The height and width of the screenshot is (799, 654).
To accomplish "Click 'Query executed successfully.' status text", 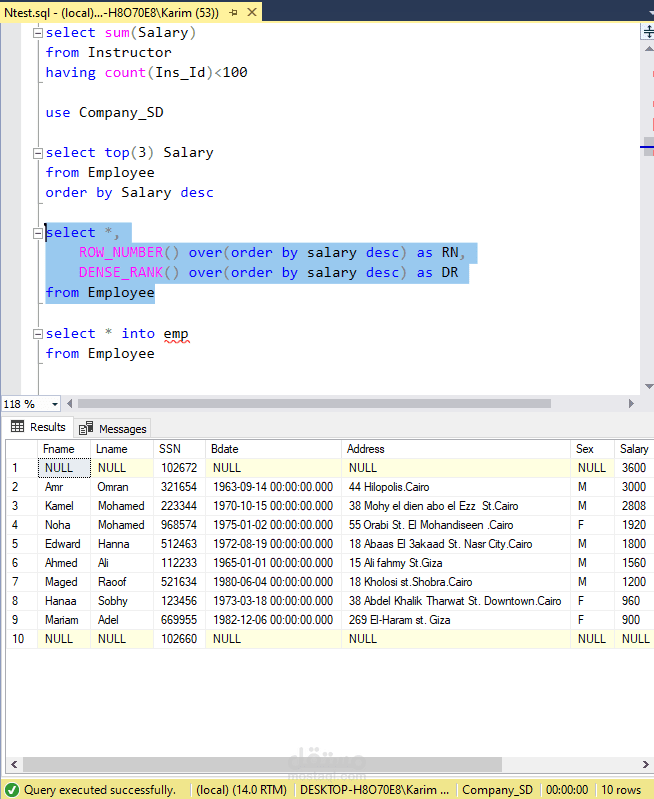I will coord(99,790).
